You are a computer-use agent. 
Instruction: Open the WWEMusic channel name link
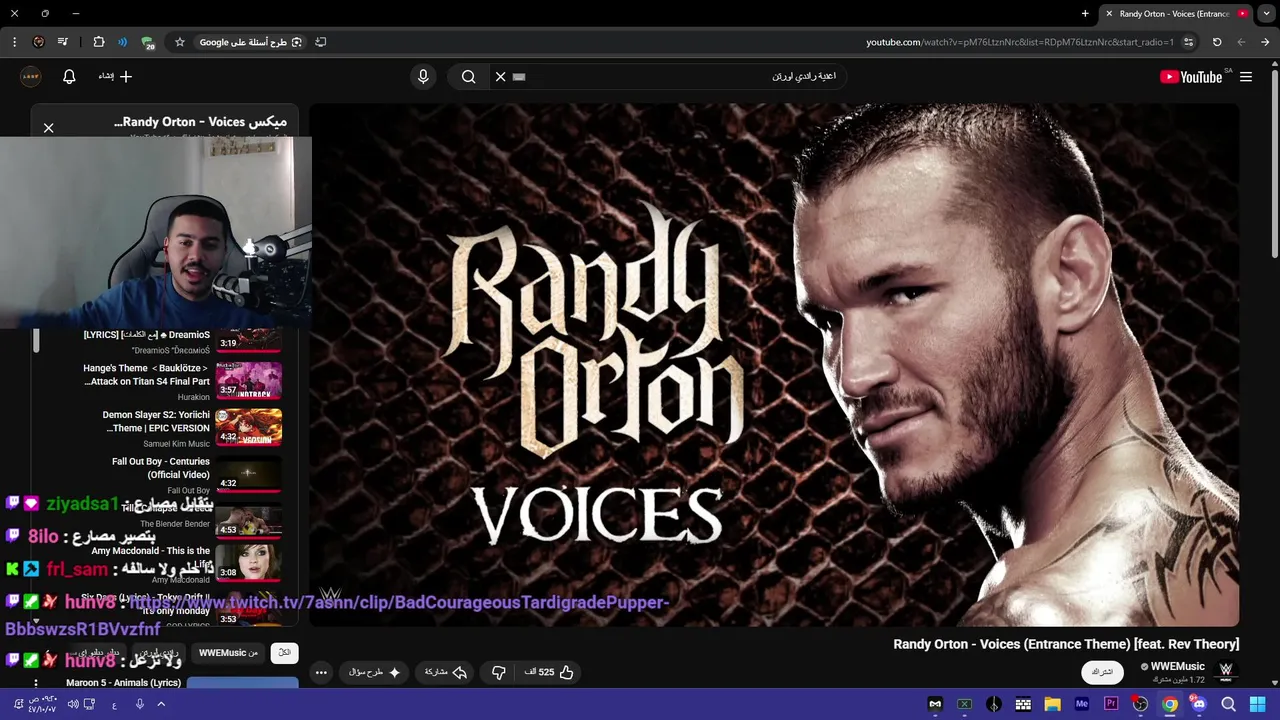coord(1178,666)
